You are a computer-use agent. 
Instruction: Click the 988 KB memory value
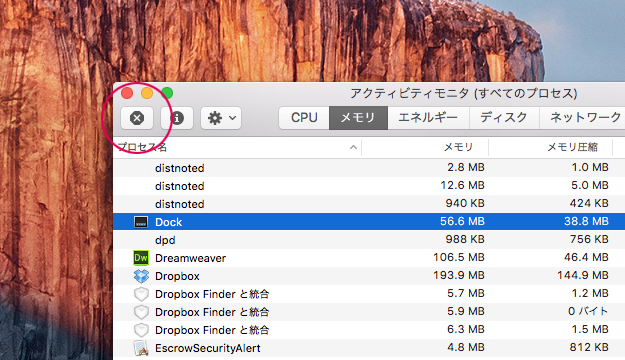tap(465, 239)
